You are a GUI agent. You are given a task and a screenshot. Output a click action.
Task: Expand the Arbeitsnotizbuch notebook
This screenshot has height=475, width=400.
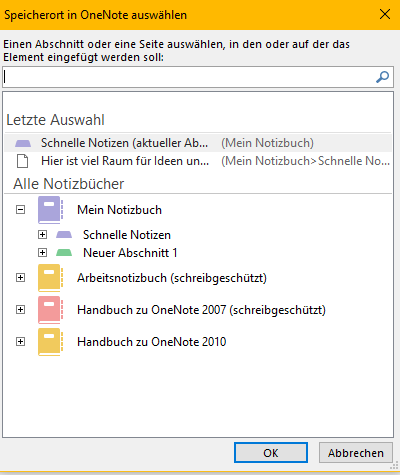[21, 278]
